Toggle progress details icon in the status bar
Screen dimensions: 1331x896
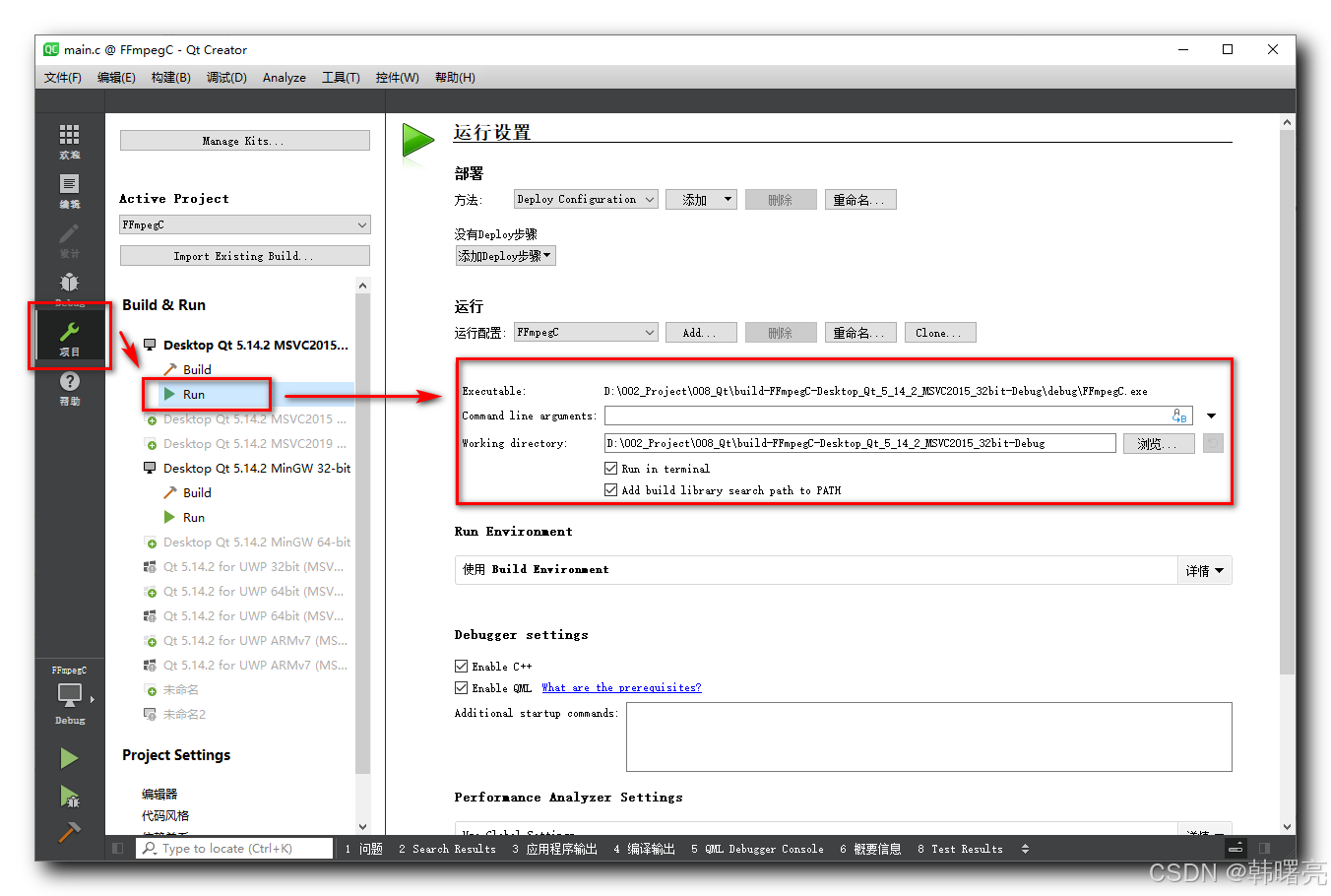coord(1236,848)
